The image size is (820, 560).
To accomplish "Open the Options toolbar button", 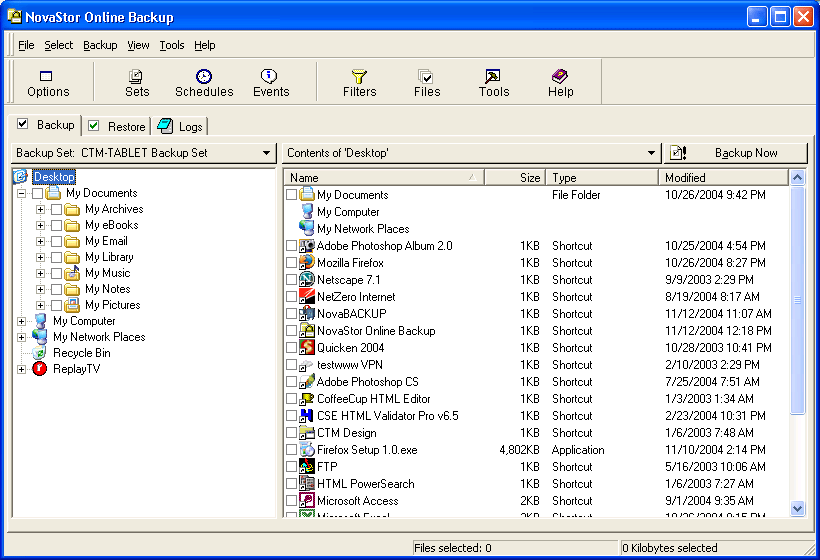I will [x=48, y=83].
